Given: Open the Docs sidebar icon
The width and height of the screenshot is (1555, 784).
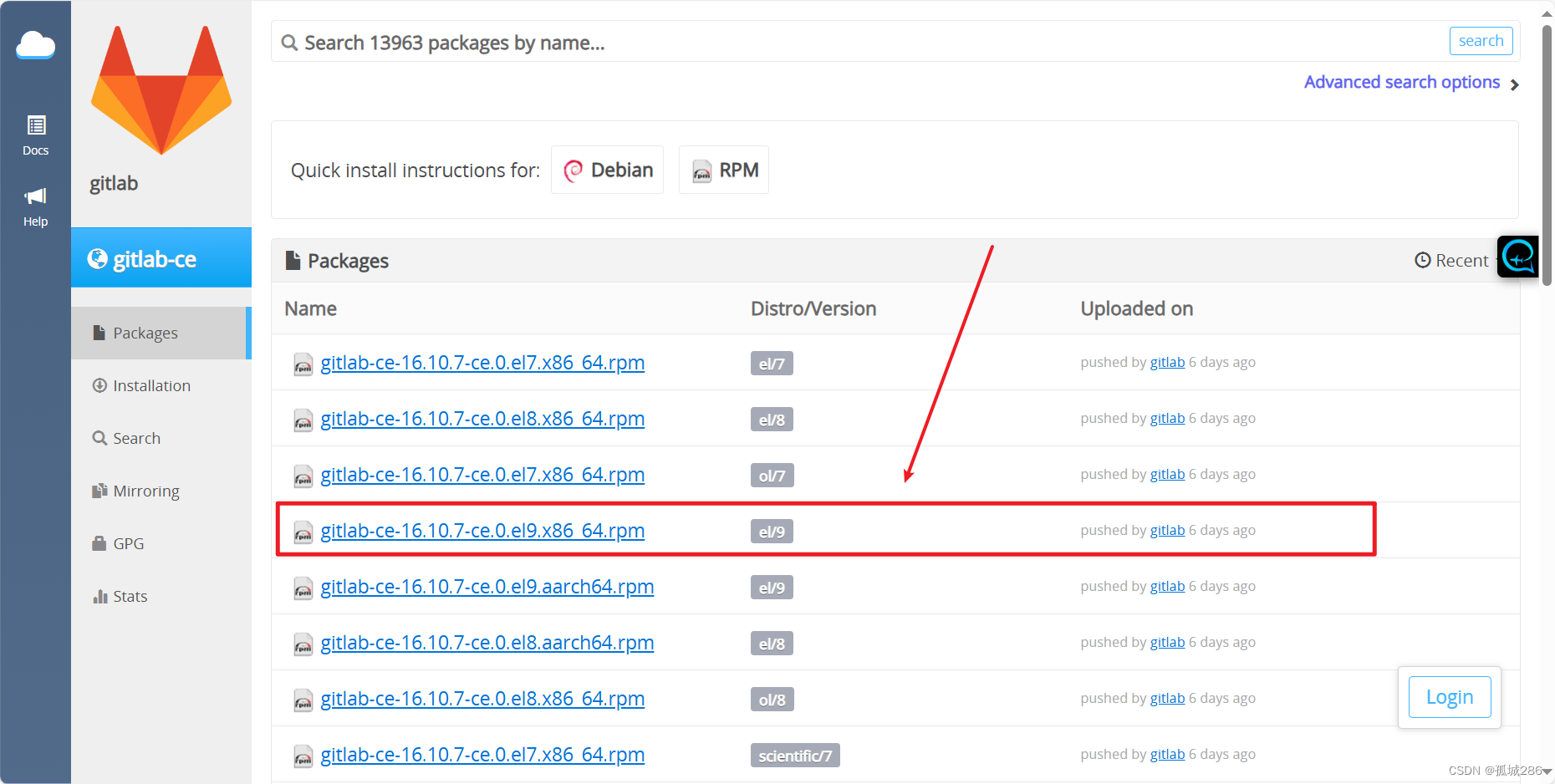Looking at the screenshot, I should [x=35, y=135].
